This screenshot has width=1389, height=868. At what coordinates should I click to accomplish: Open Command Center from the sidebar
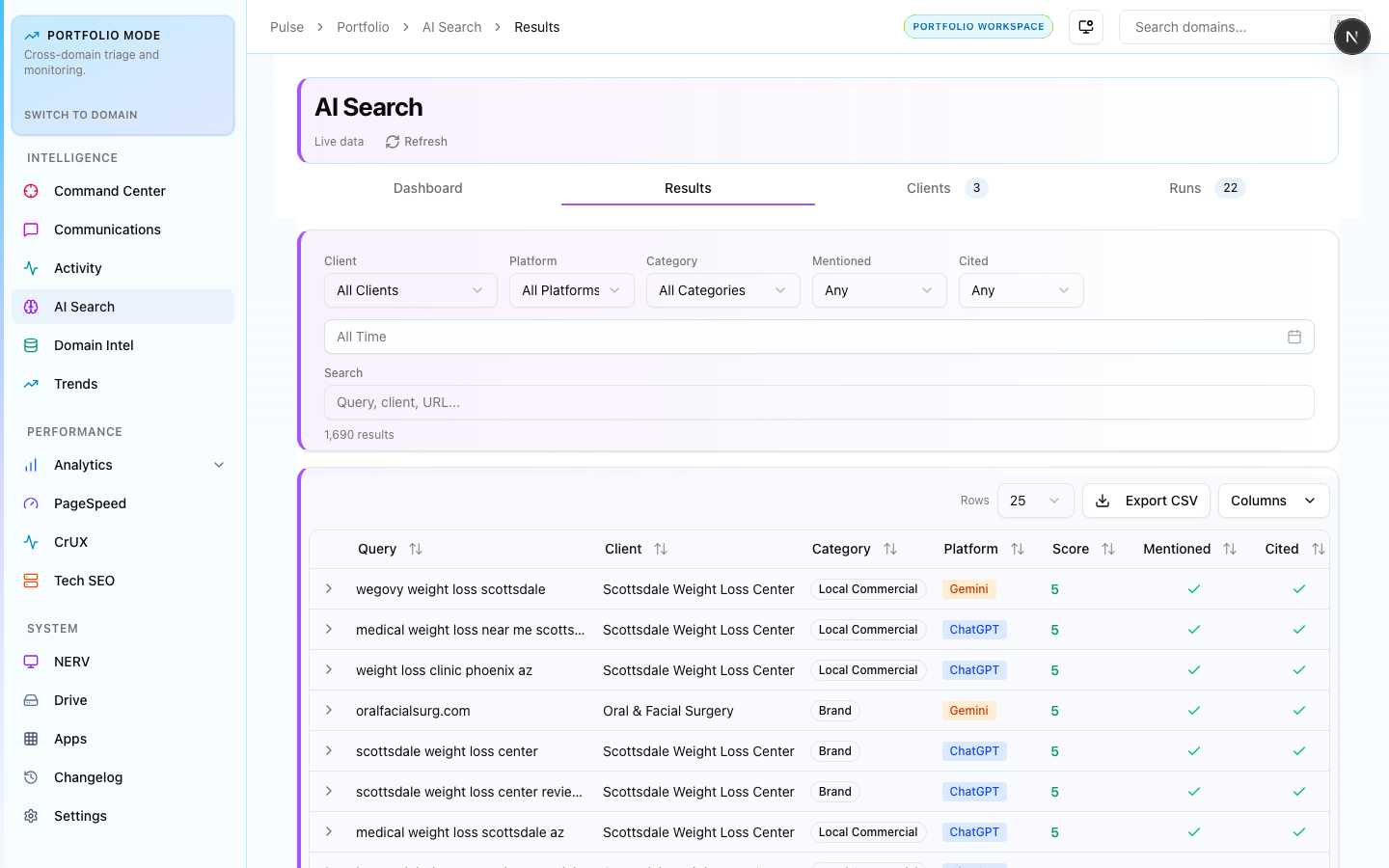pos(109,191)
